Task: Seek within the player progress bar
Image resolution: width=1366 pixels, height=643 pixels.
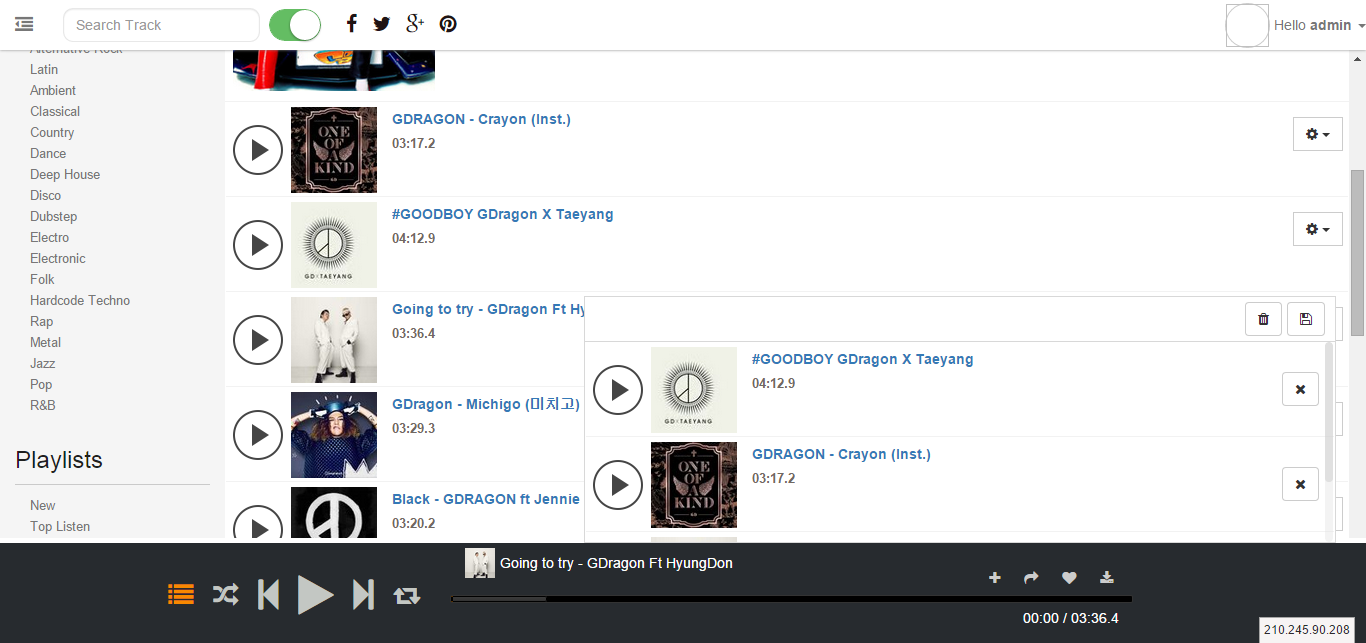Action: (x=791, y=599)
